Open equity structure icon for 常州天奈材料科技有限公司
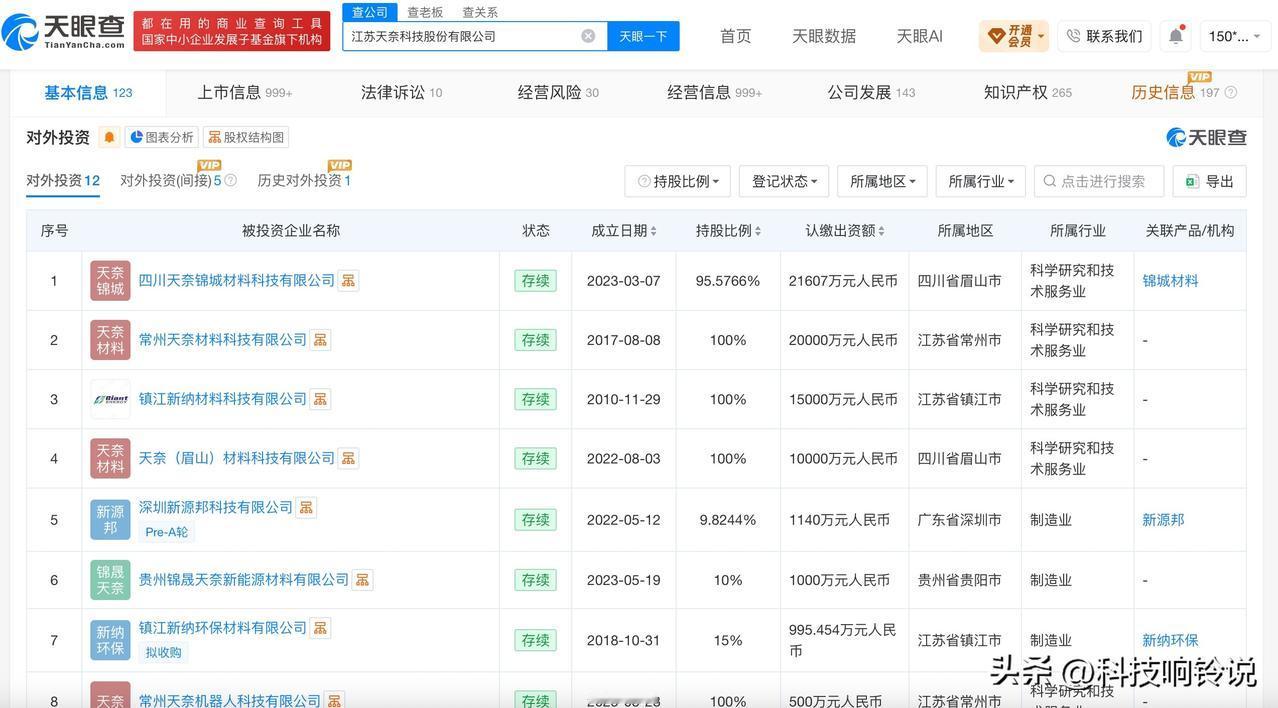The height and width of the screenshot is (708, 1278). [x=320, y=340]
